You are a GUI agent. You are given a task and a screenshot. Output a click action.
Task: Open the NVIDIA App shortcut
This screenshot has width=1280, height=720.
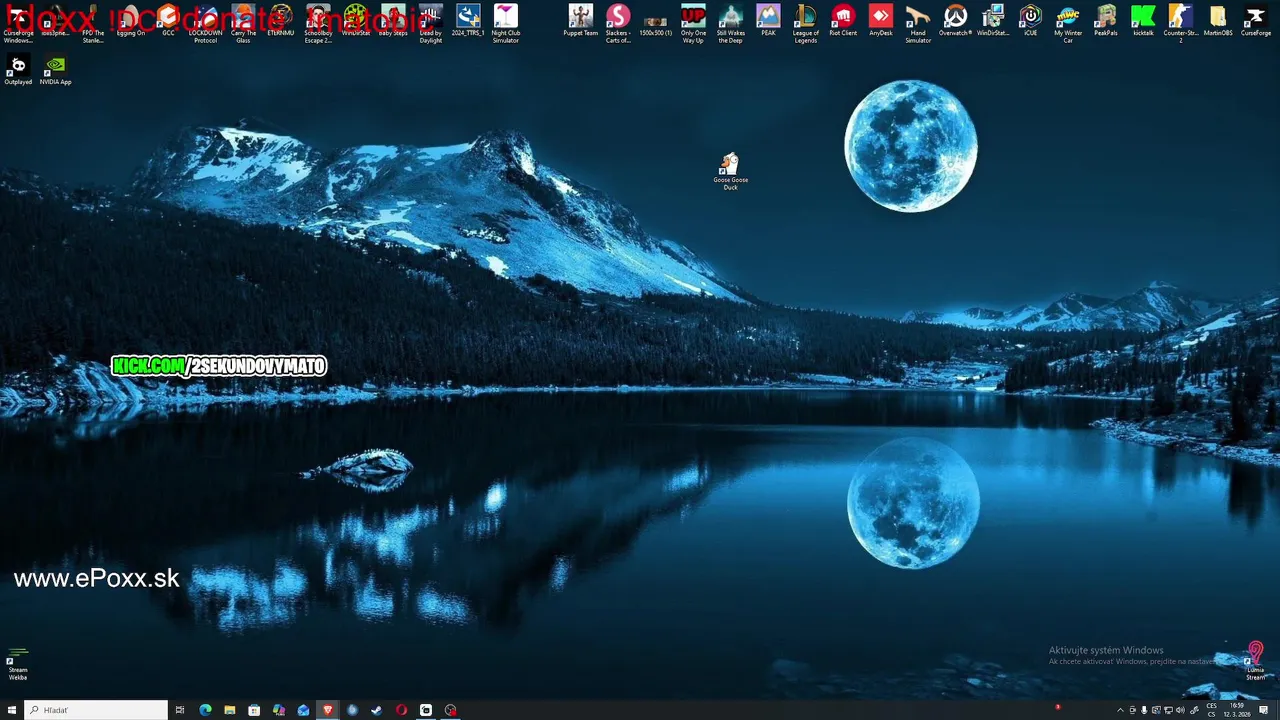click(55, 70)
